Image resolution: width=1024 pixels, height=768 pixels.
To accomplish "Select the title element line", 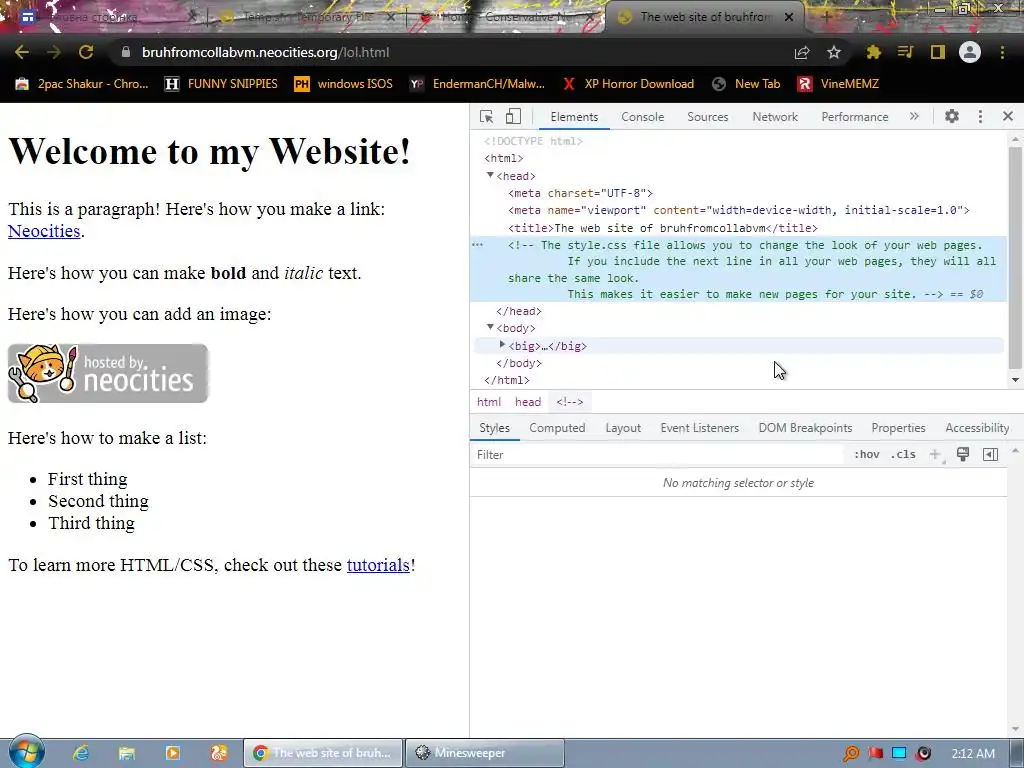I will [x=663, y=228].
